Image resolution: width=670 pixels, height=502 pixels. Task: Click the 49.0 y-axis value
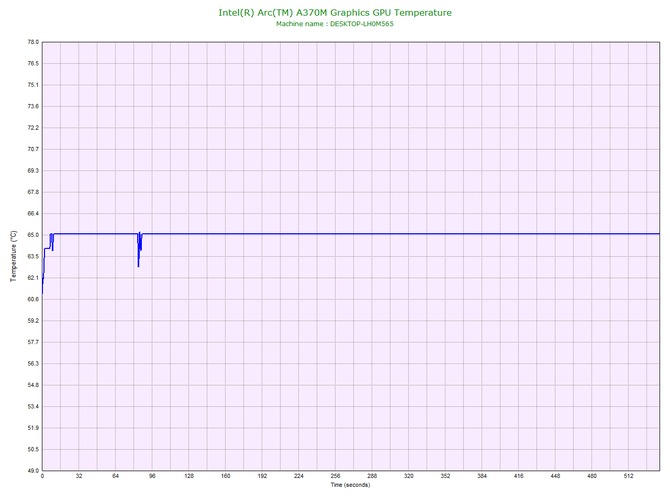[x=33, y=471]
